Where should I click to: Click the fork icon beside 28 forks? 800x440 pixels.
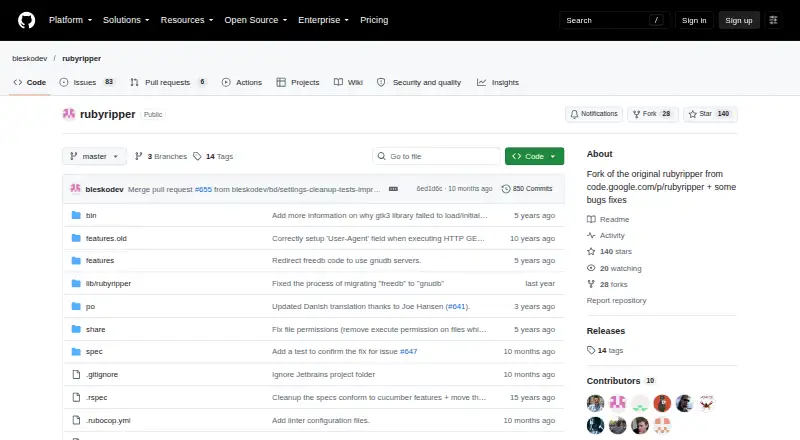point(591,284)
